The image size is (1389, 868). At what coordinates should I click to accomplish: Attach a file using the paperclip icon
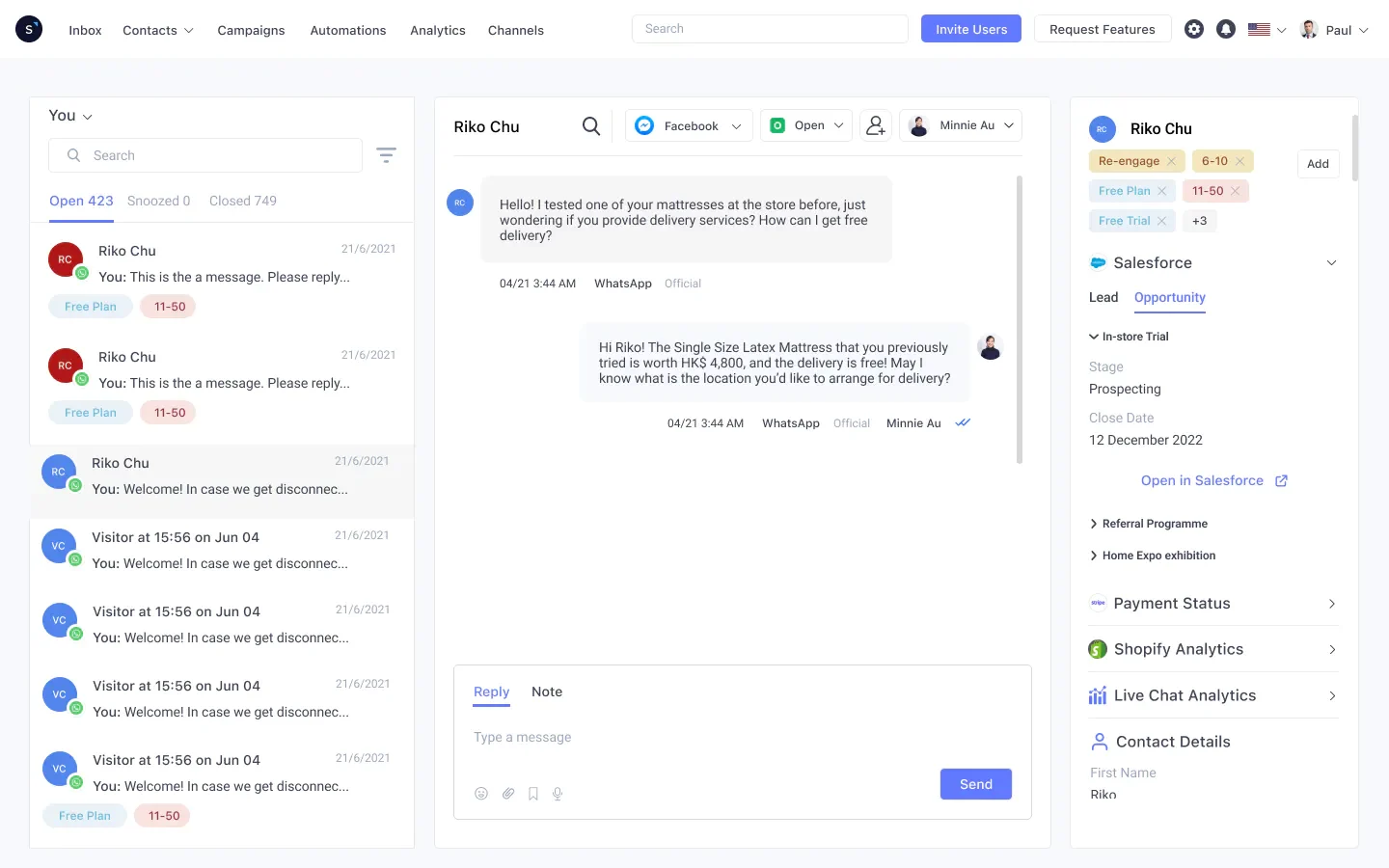[x=508, y=793]
